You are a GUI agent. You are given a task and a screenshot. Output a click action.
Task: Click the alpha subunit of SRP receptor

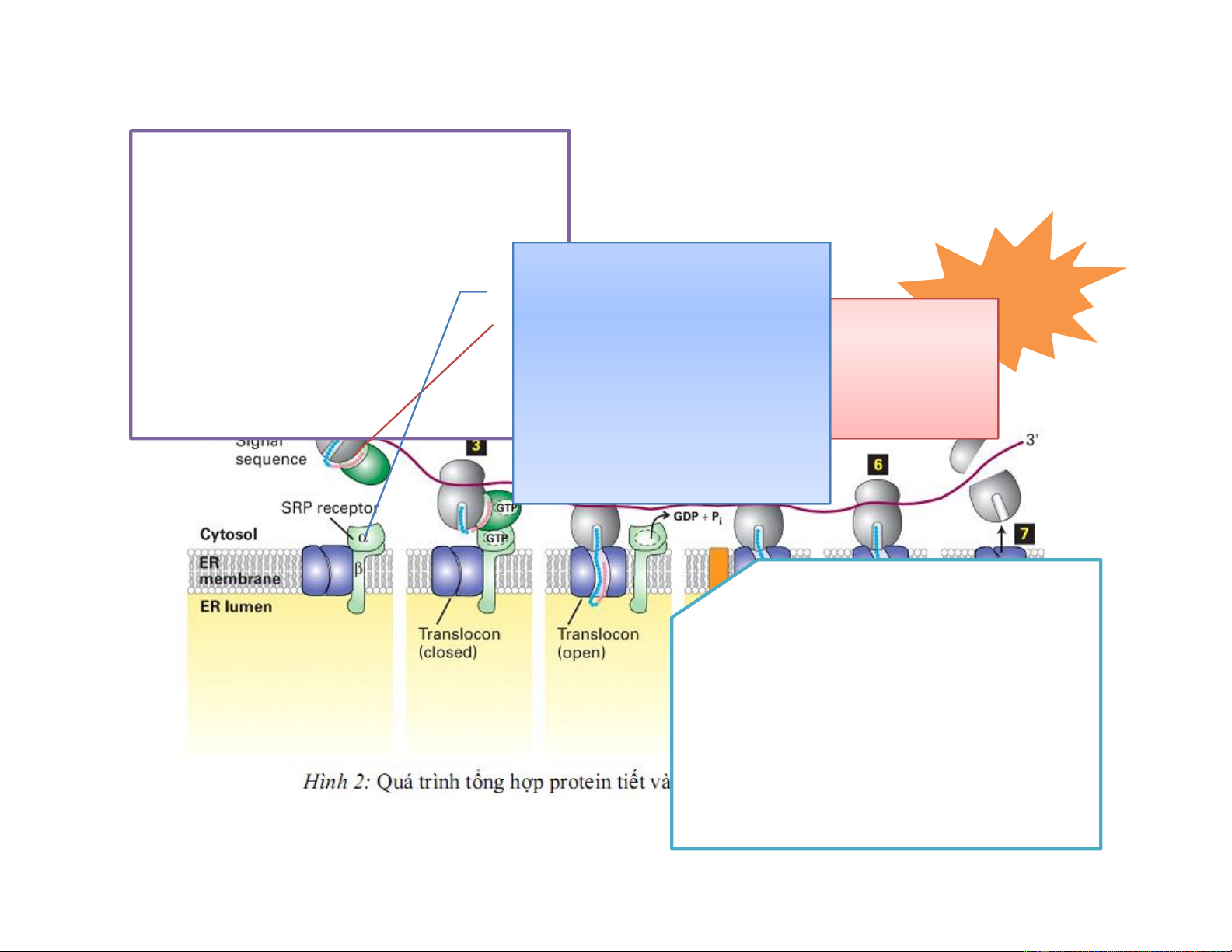364,538
